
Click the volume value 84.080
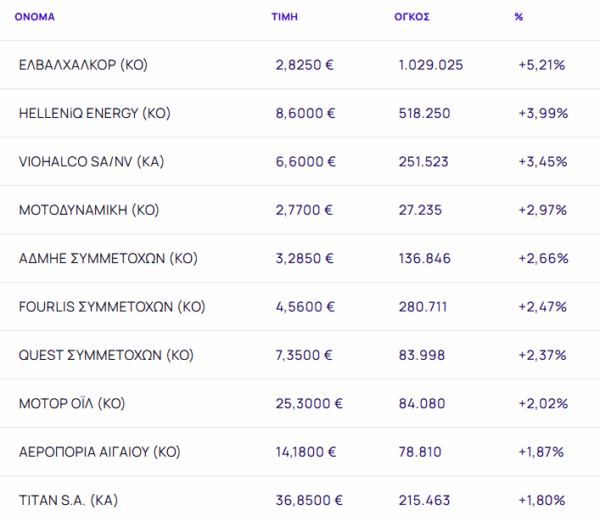[422, 403]
